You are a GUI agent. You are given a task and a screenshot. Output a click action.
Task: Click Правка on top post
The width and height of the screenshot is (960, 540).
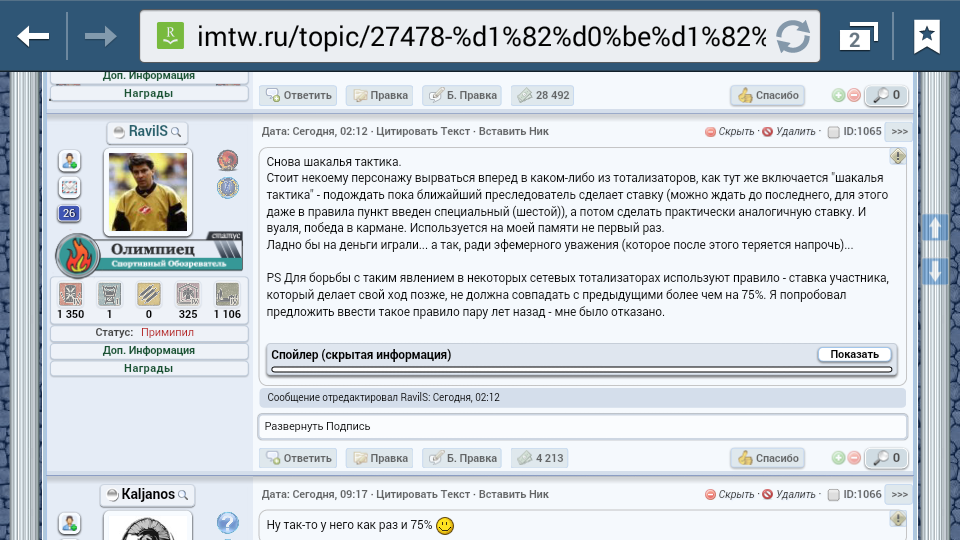[380, 95]
